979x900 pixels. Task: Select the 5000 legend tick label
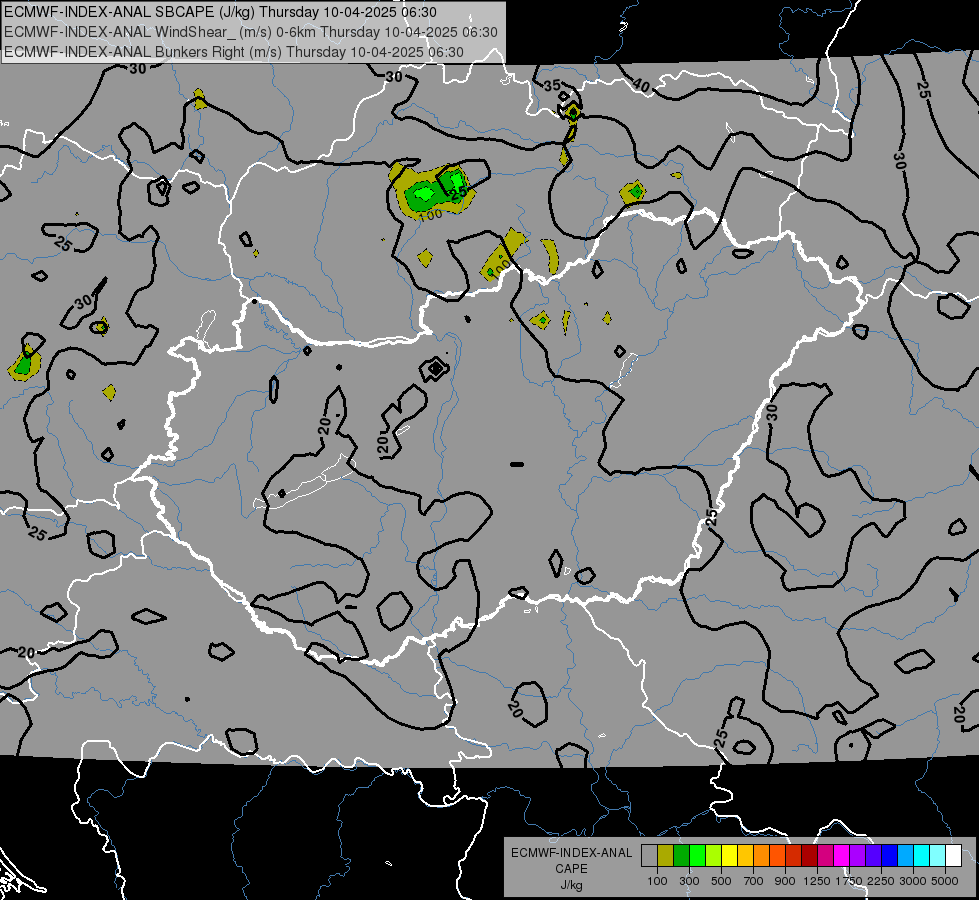tap(945, 881)
